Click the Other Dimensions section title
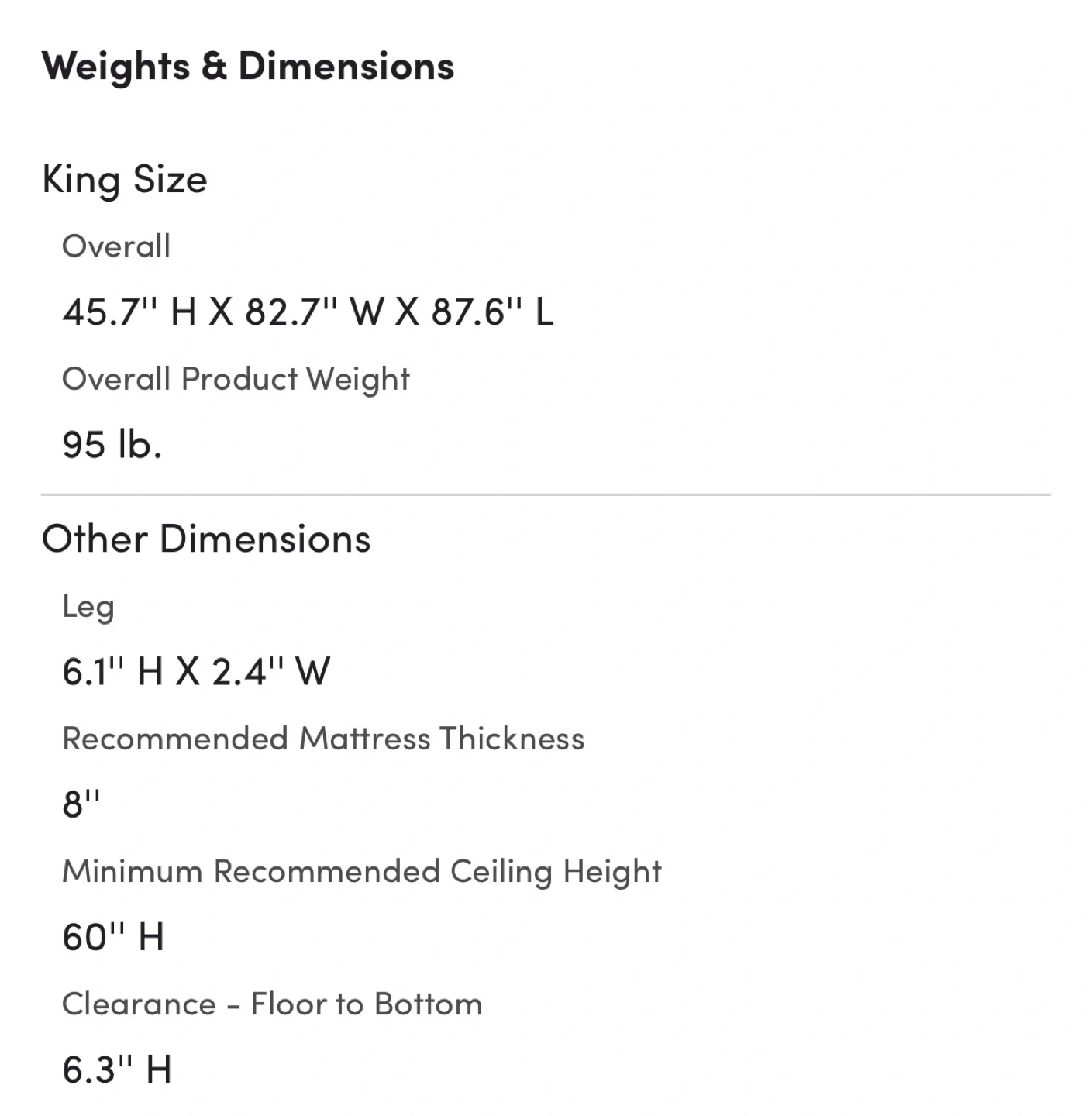Screen dimensions: 1092x1116 point(206,539)
